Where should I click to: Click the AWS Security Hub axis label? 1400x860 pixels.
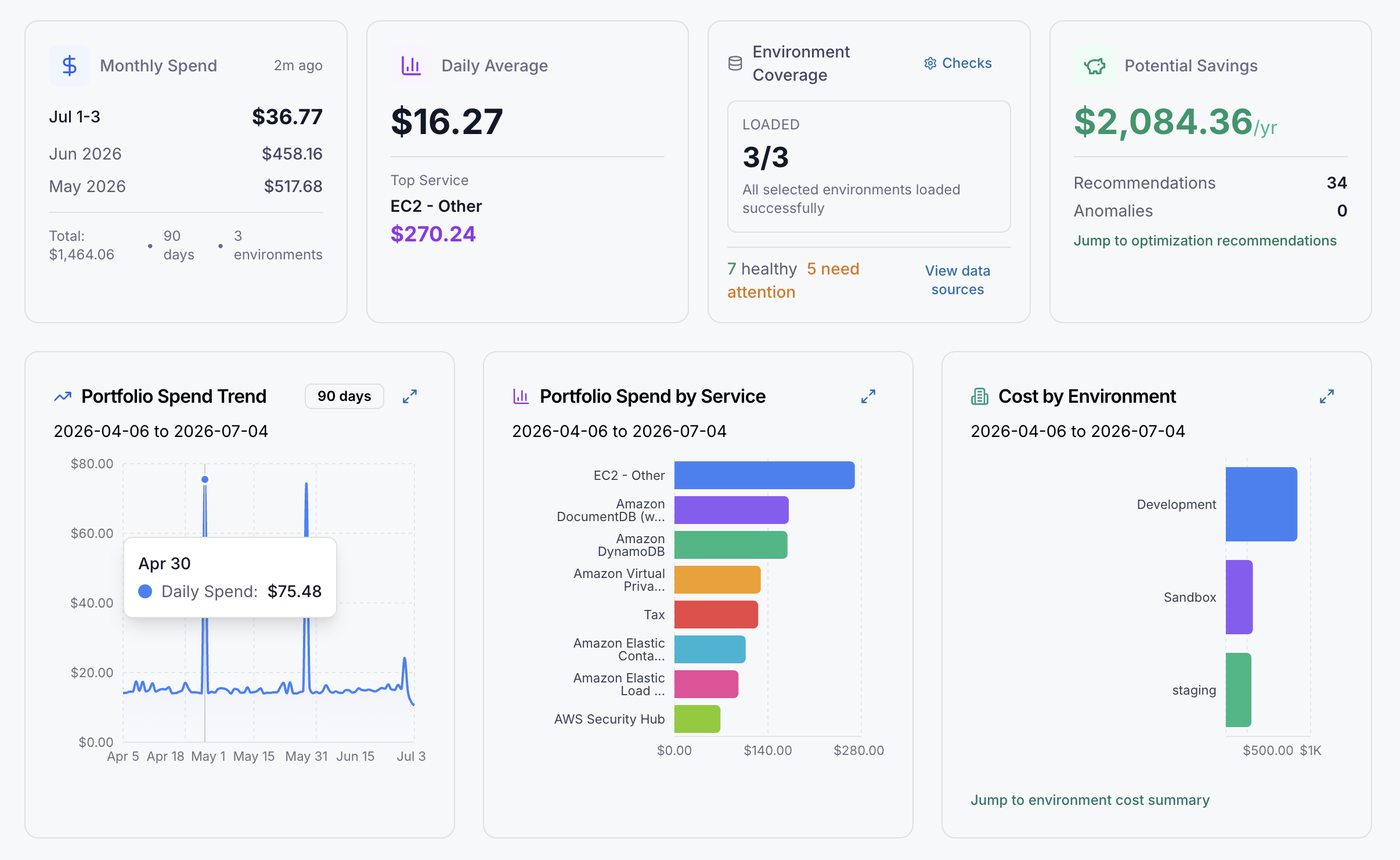pyautogui.click(x=609, y=719)
